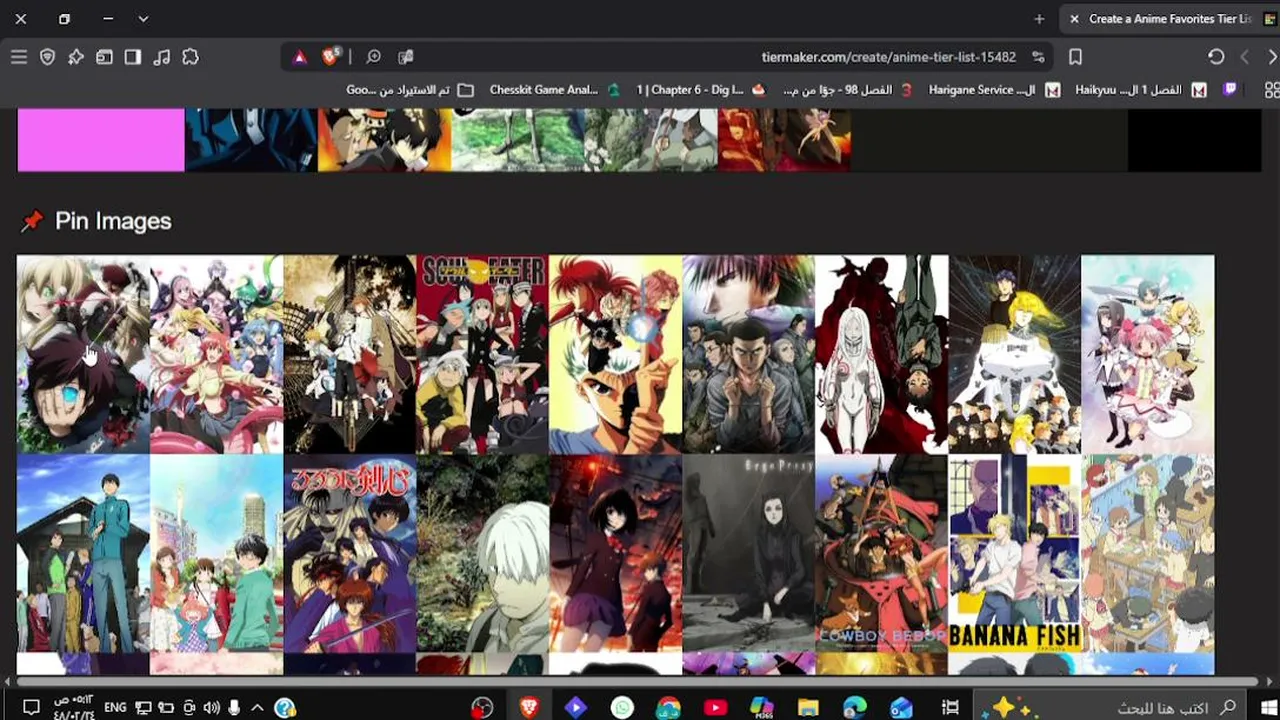Select the Banana Fish poster thumbnail

[1014, 552]
